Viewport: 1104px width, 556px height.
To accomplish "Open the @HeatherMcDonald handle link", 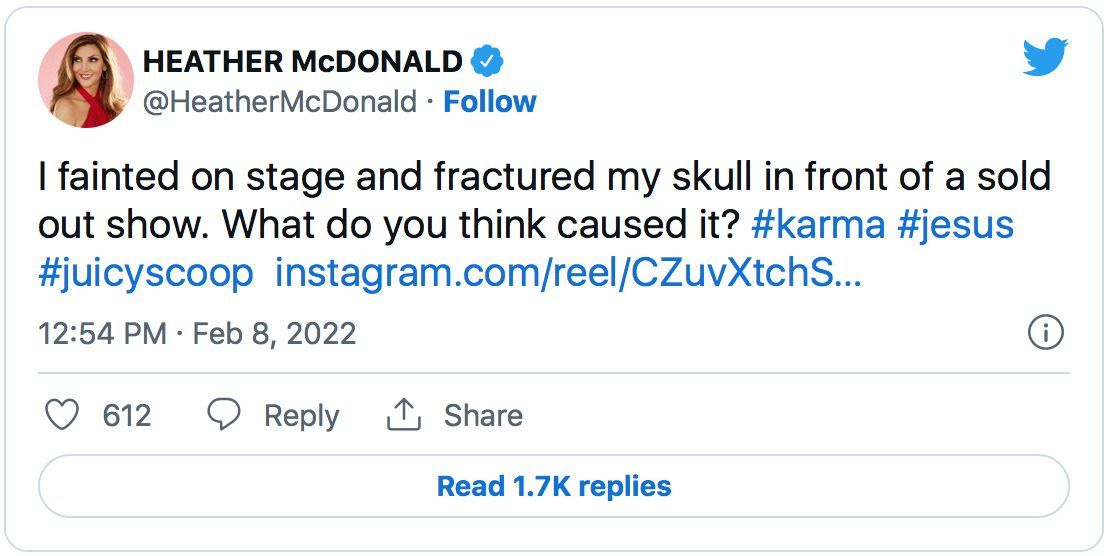I will 280,102.
